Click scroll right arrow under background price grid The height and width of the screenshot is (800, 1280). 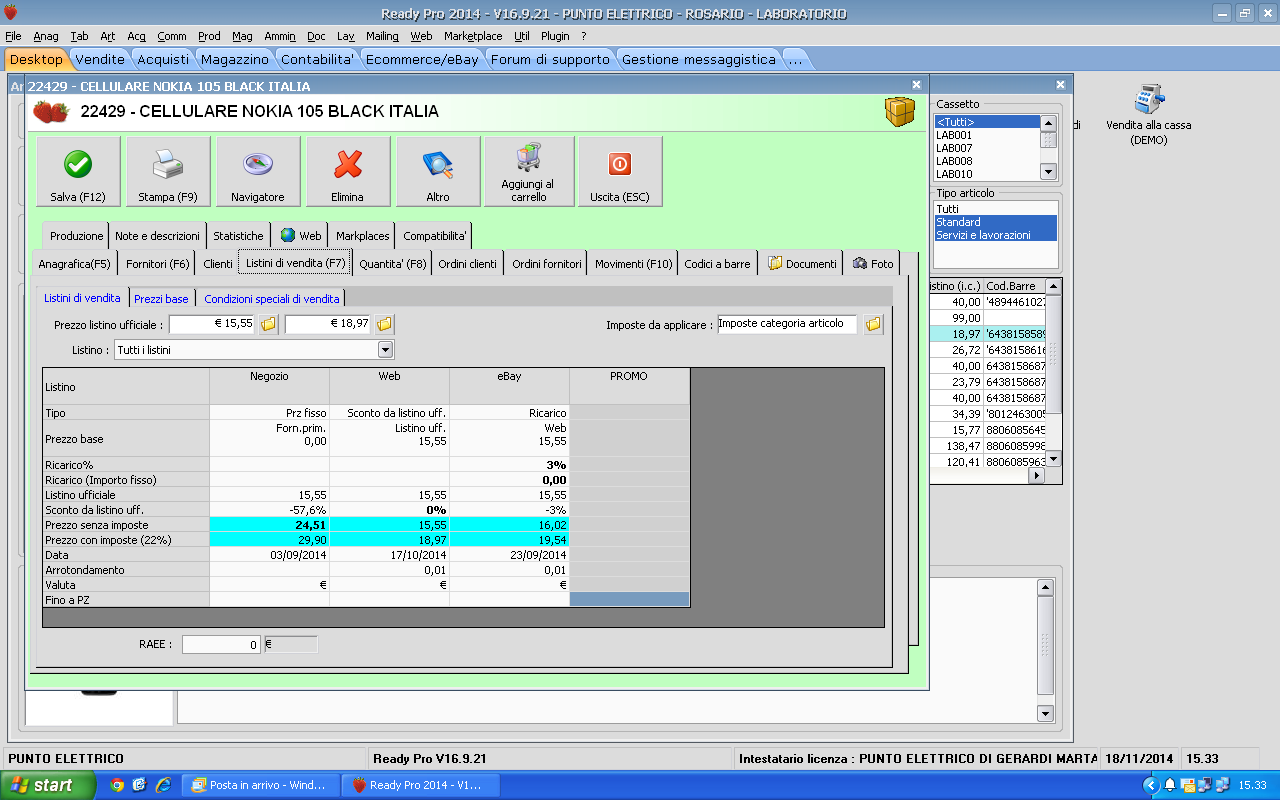[x=1036, y=476]
